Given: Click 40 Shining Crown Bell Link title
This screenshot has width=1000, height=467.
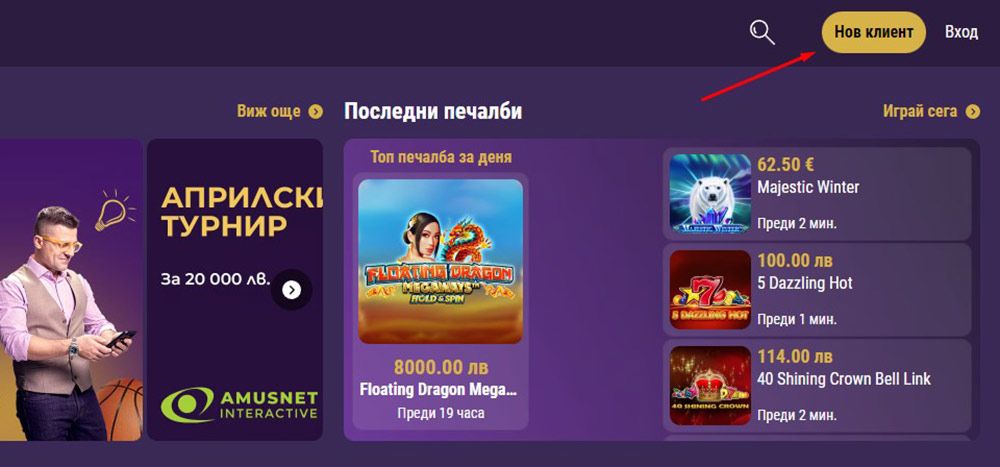Looking at the screenshot, I should click(x=844, y=379).
